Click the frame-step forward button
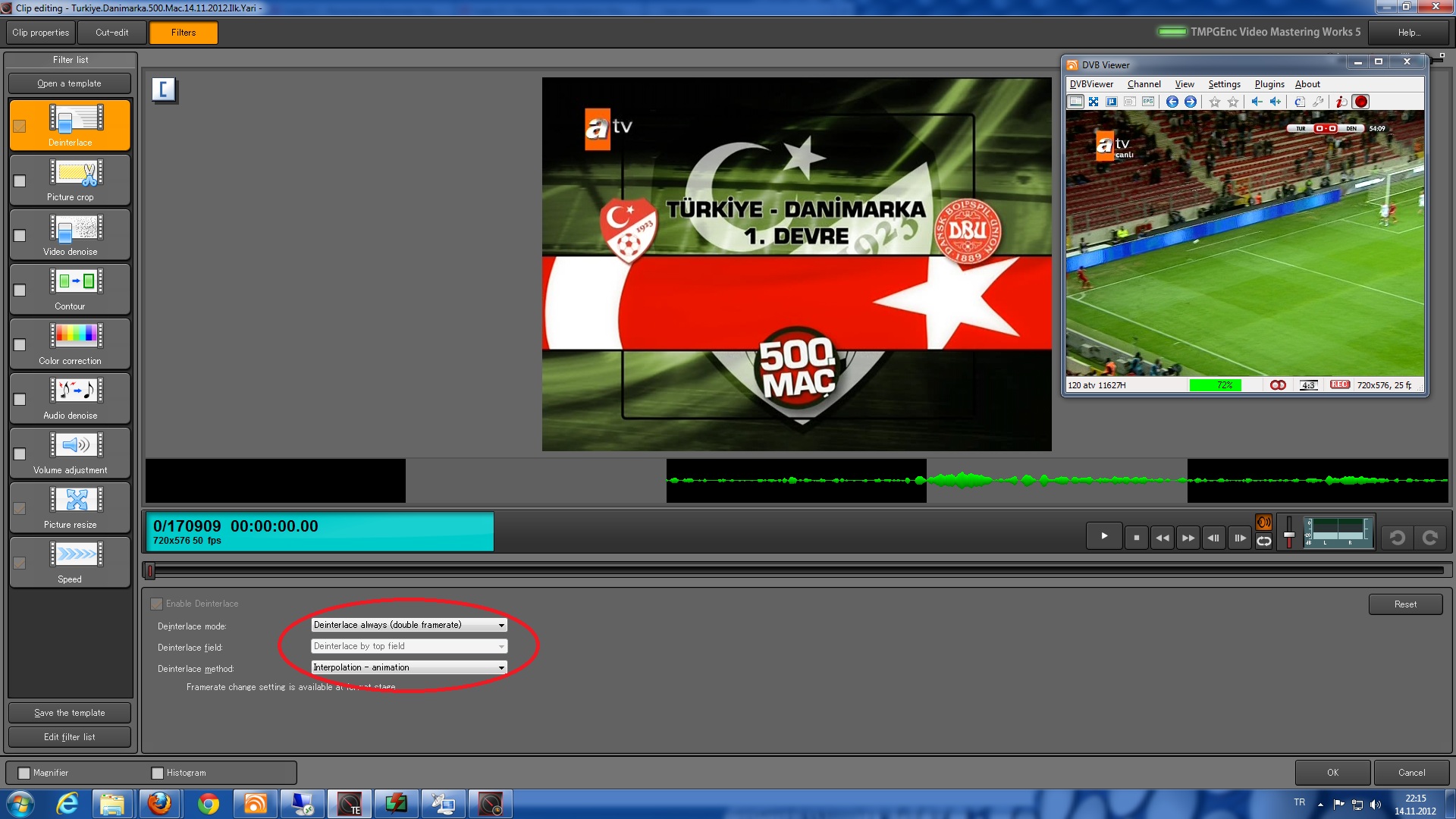1456x819 pixels. (1240, 538)
